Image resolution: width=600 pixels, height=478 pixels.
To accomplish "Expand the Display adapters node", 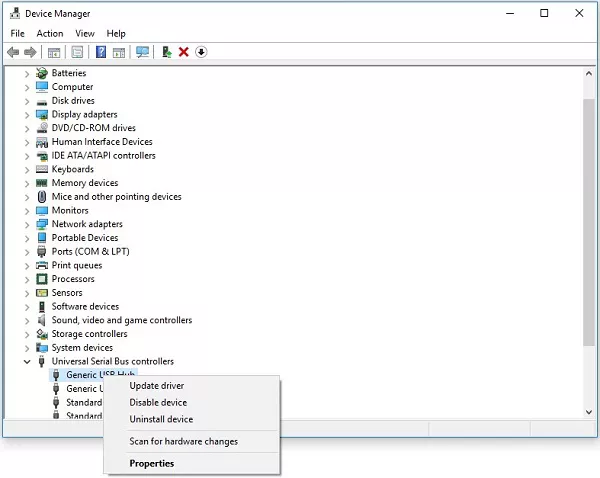I will pos(27,115).
